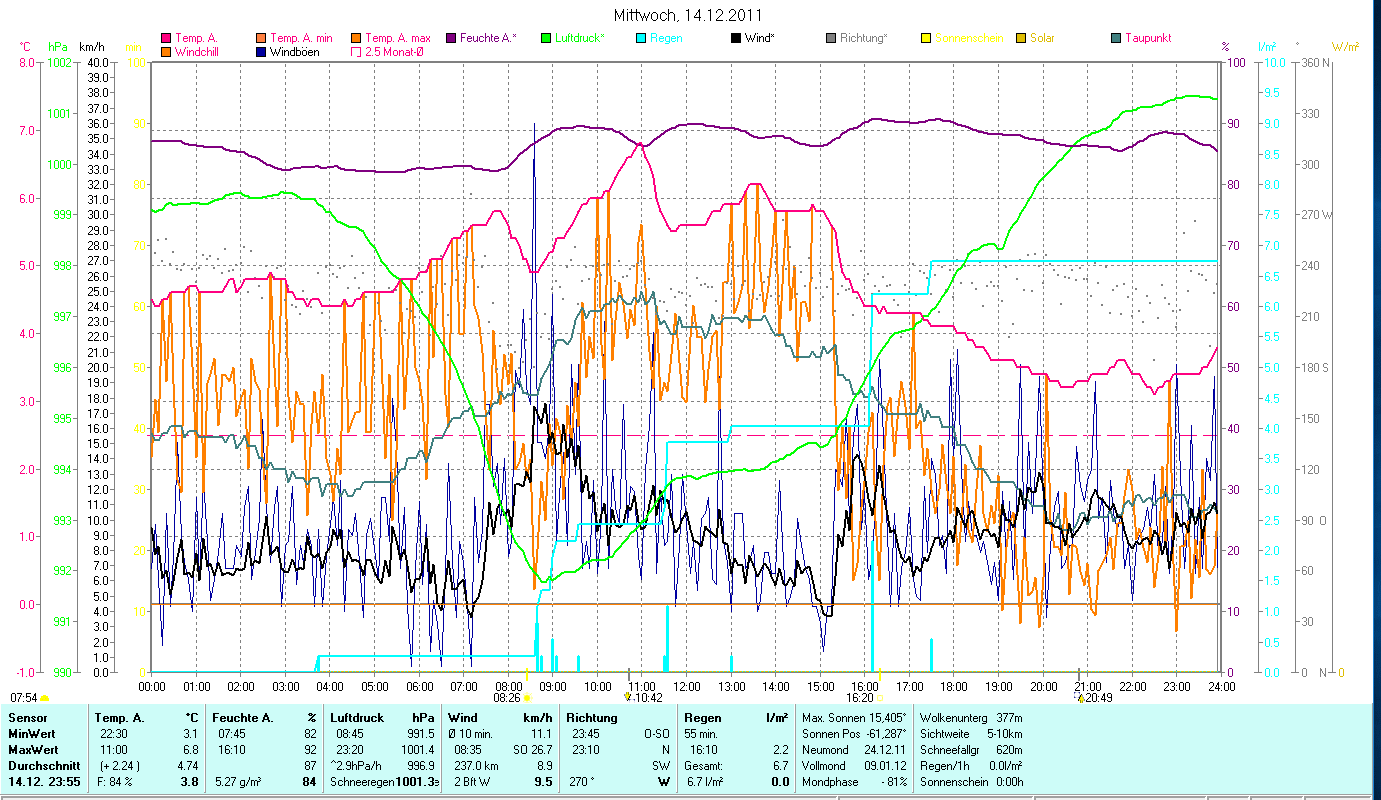Click the l/m² axis unit label at top
This screenshot has width=1381, height=800.
[1267, 46]
